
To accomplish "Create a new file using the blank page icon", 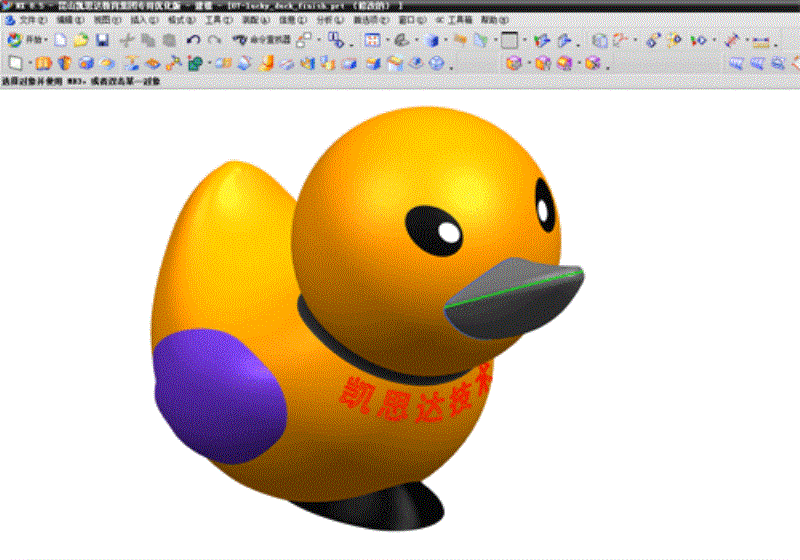I will [x=61, y=41].
